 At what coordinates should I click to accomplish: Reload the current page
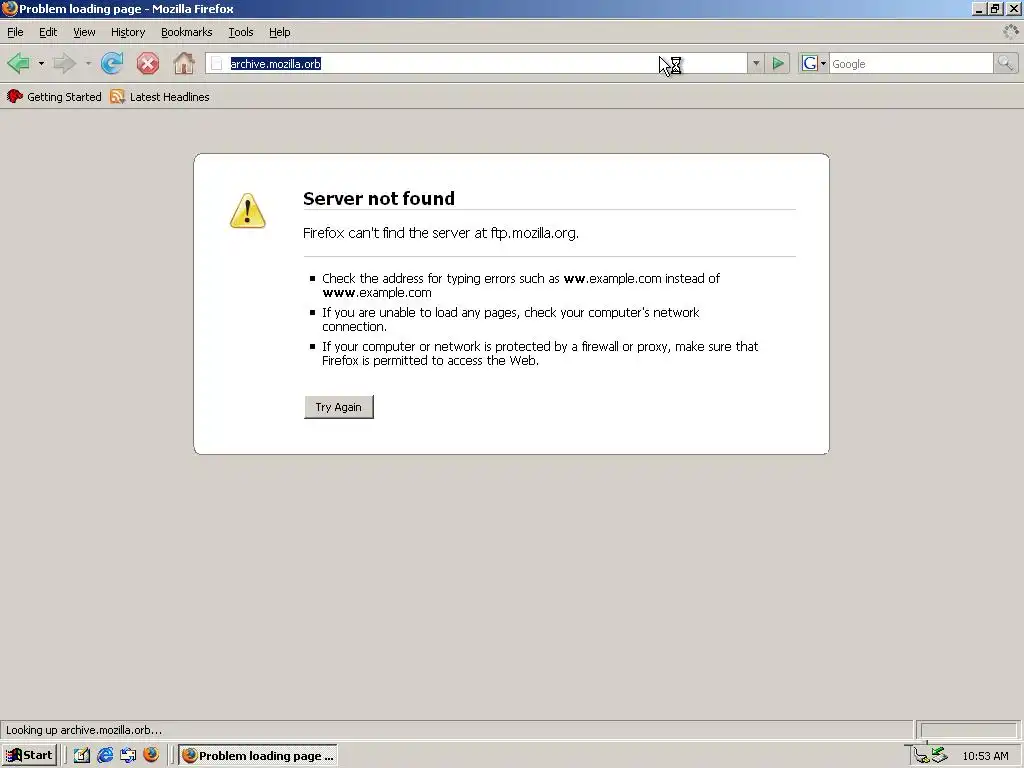(112, 63)
